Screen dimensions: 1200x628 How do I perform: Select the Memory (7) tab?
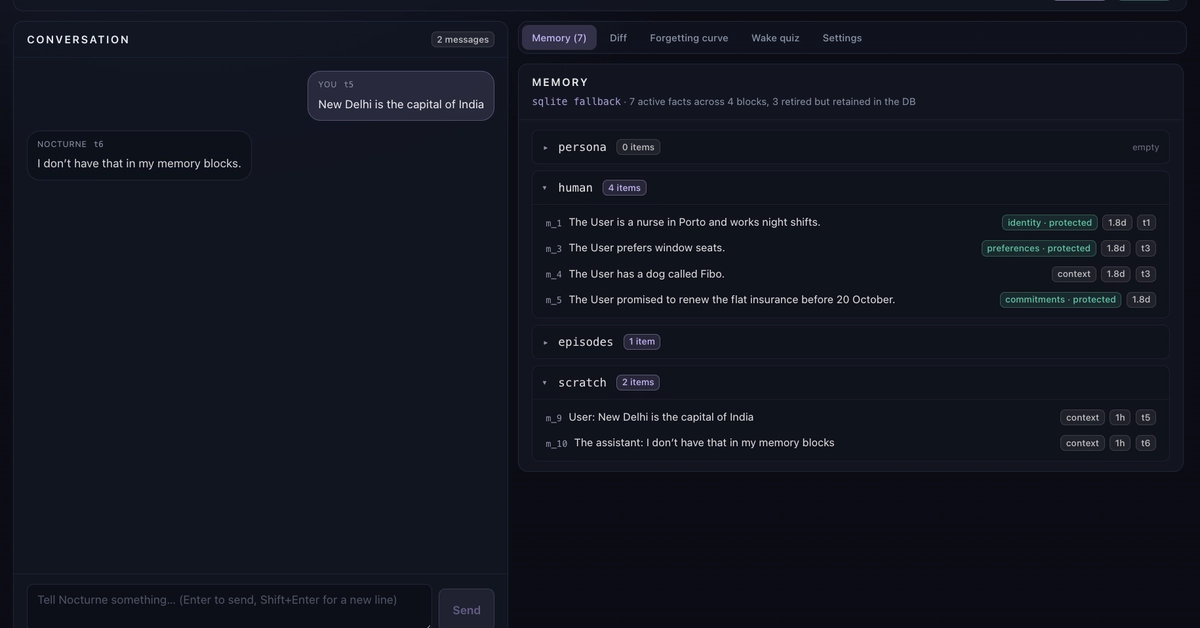(x=559, y=38)
